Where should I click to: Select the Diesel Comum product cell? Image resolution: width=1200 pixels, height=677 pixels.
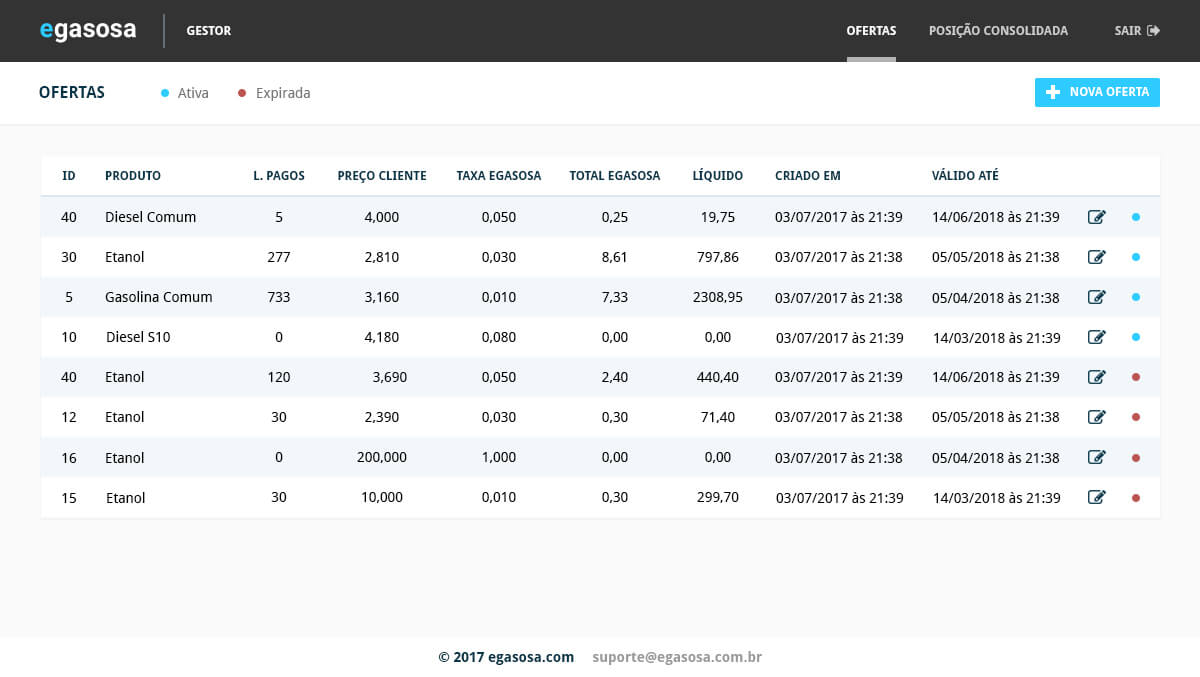coord(151,217)
